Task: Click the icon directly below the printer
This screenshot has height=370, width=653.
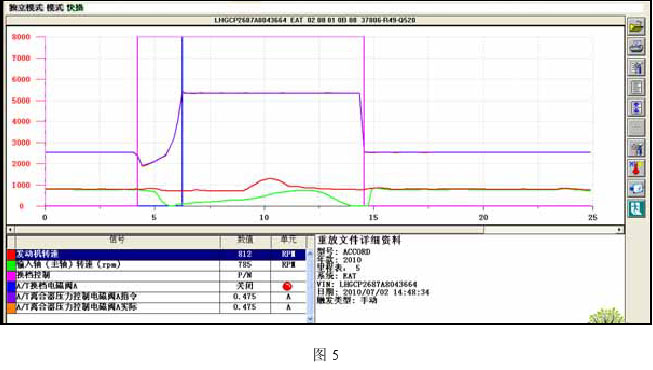Action: pos(636,67)
